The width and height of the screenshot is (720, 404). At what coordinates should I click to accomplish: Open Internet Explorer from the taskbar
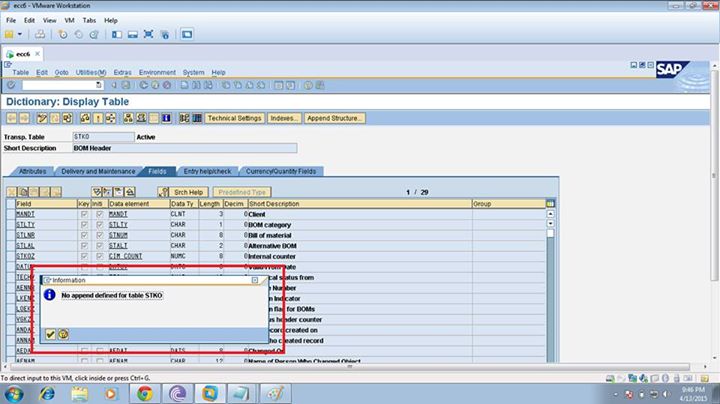pyautogui.click(x=47, y=394)
